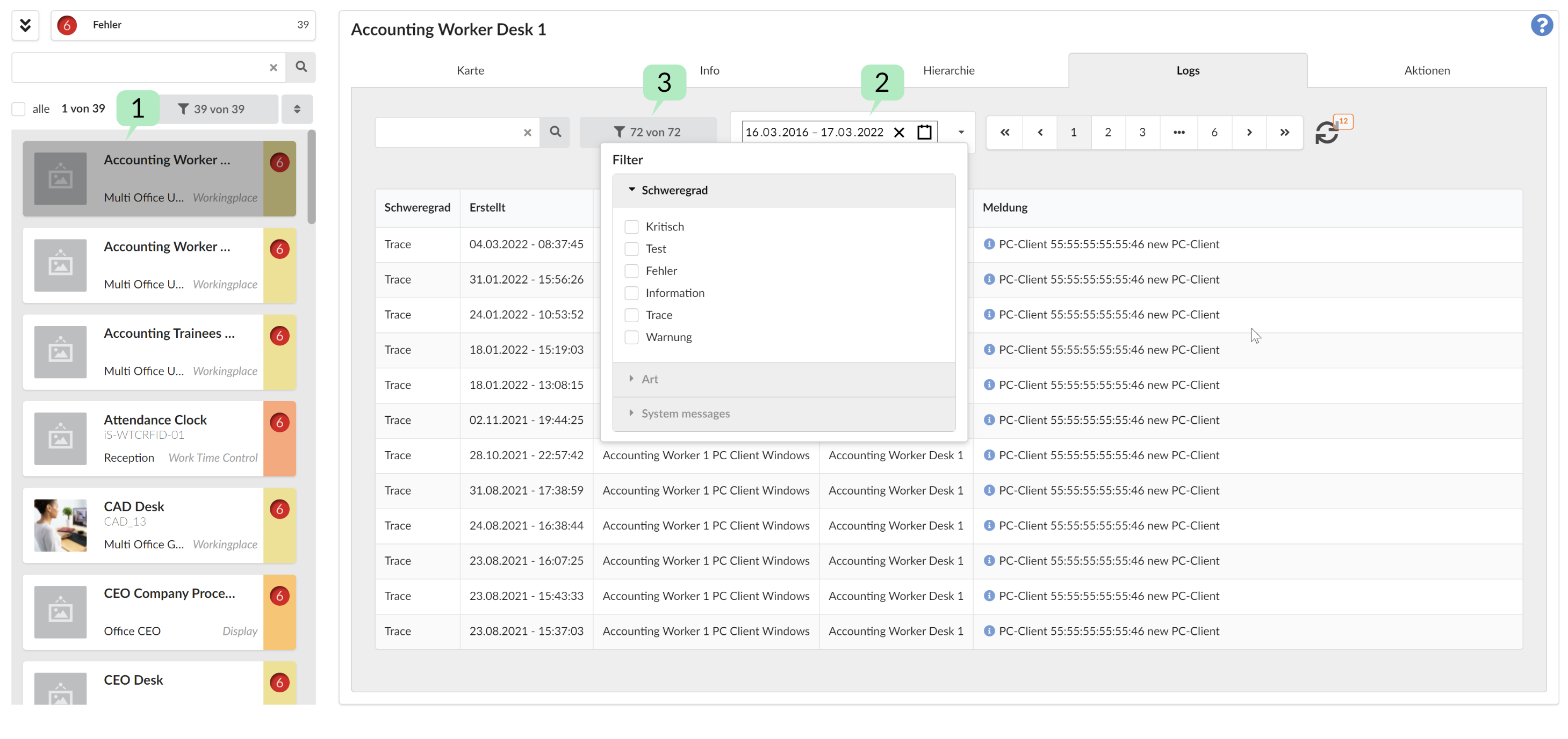Image resolution: width=1568 pixels, height=739 pixels.
Task: Click the ellipsis pagination button
Action: [1179, 133]
